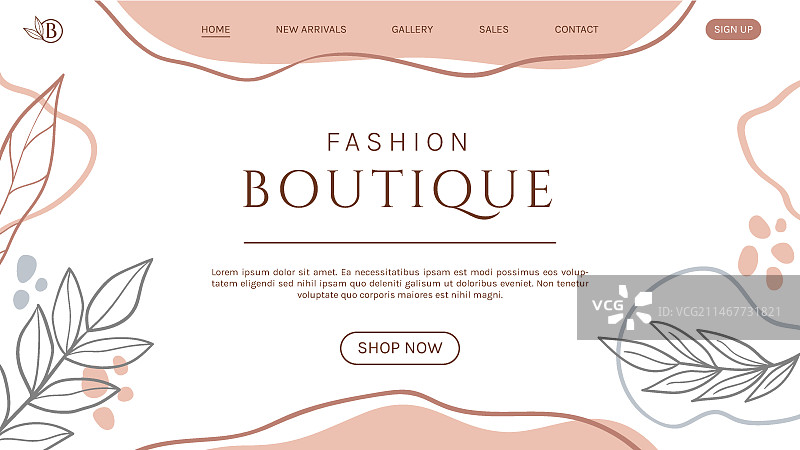Go to NEW ARRIVALS page
The height and width of the screenshot is (450, 800).
coord(311,30)
